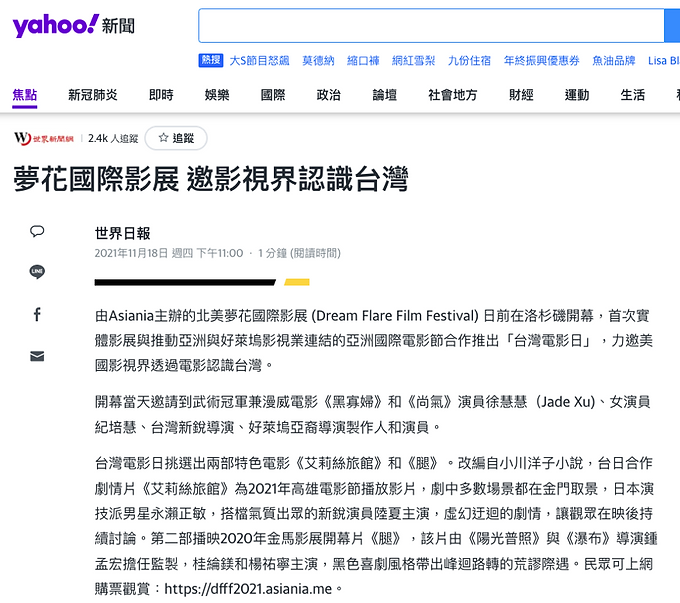Click the comment speech bubble icon
The image size is (680, 603).
click(x=37, y=231)
